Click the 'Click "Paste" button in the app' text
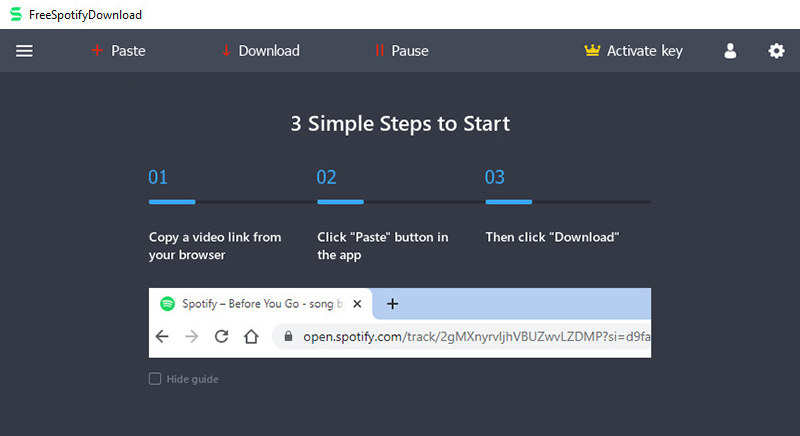Screen dimensions: 800x436 (x=383, y=246)
